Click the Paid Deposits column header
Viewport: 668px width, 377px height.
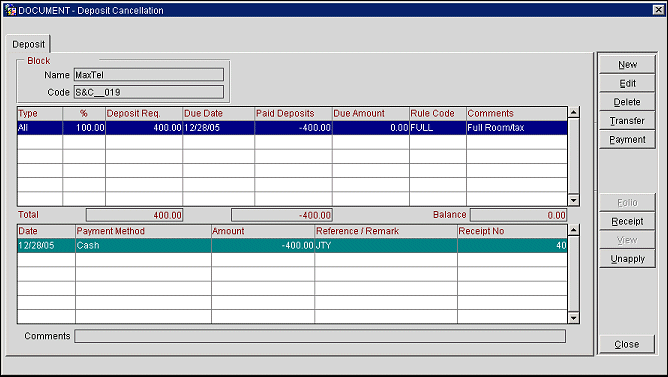294,114
